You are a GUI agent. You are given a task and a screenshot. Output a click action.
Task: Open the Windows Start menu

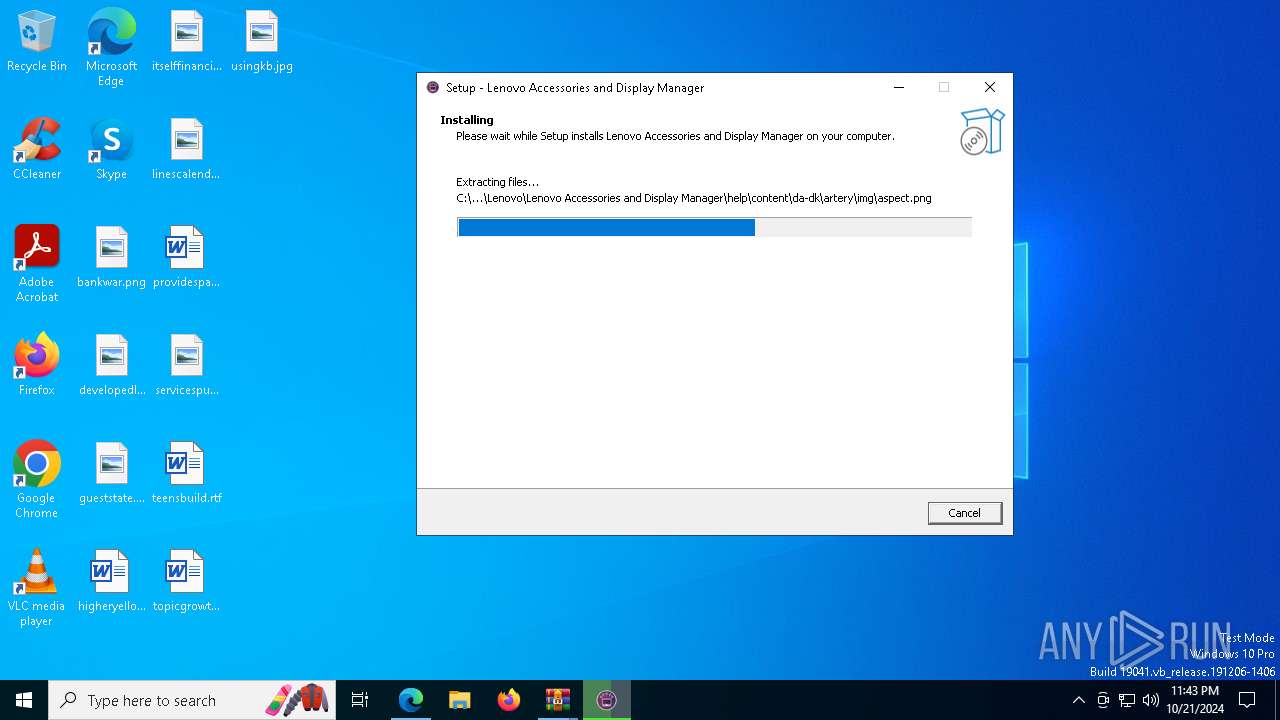[24, 700]
